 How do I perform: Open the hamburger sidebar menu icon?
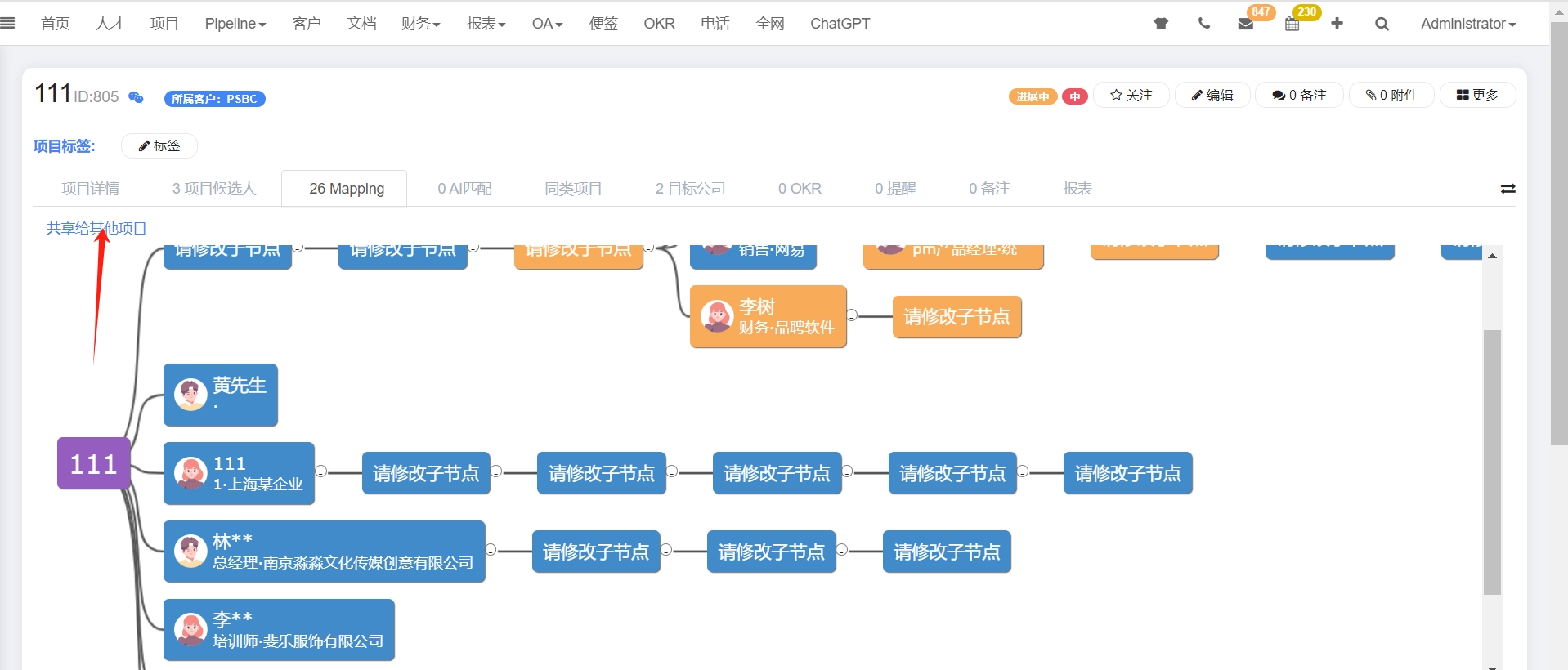(x=7, y=23)
